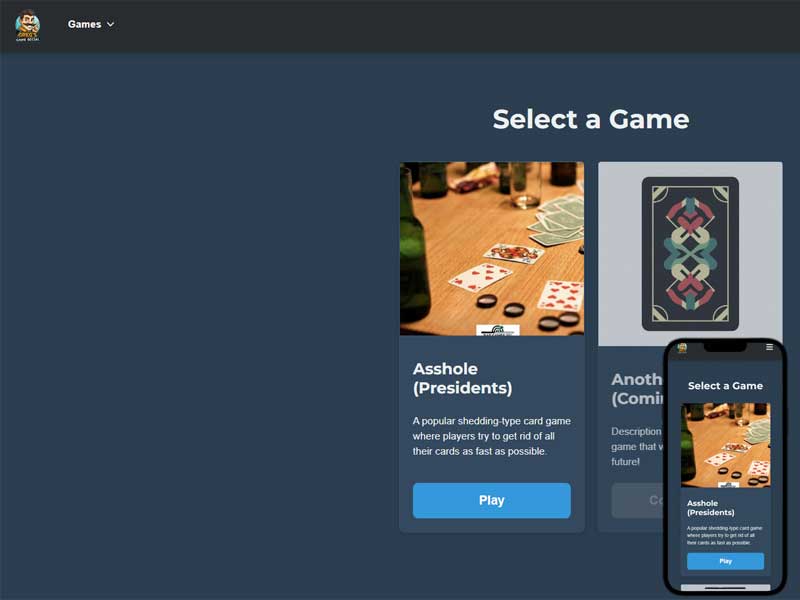Expand the chevron next to Games

tap(110, 24)
